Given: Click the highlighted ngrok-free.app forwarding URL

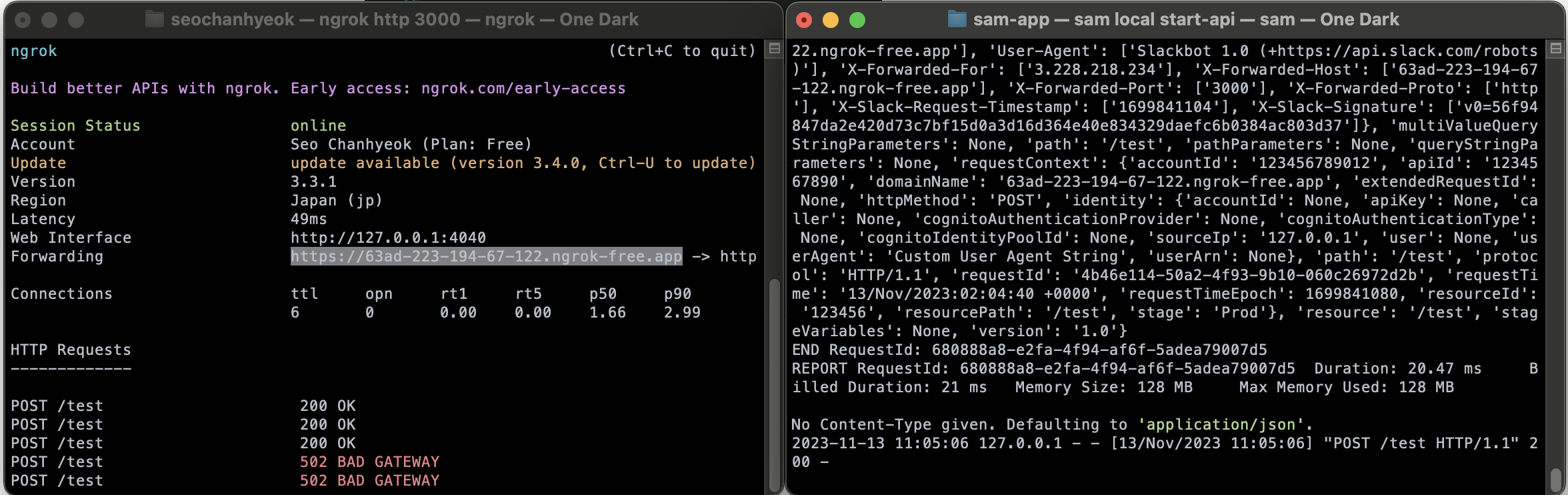Looking at the screenshot, I should [487, 256].
